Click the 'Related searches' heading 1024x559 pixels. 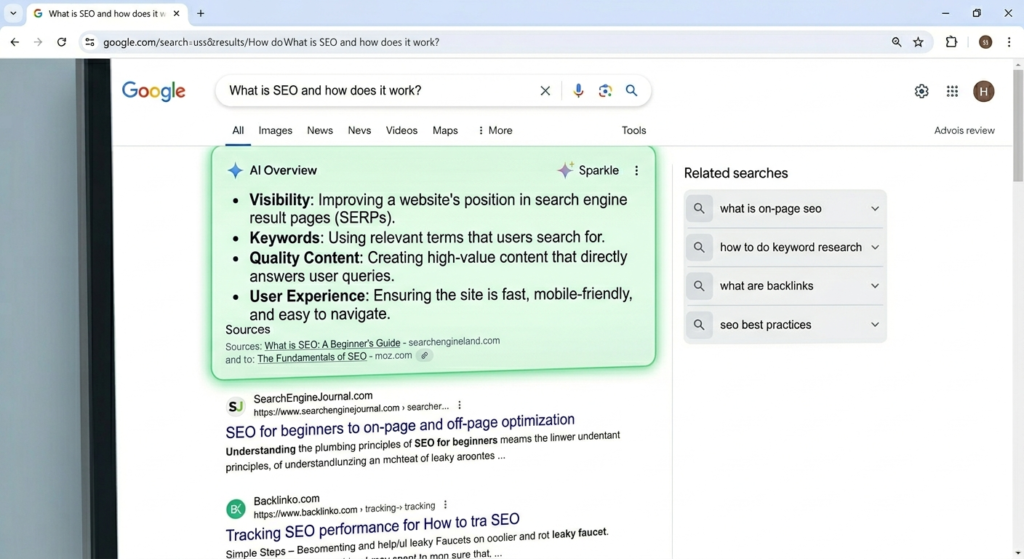pyautogui.click(x=735, y=173)
